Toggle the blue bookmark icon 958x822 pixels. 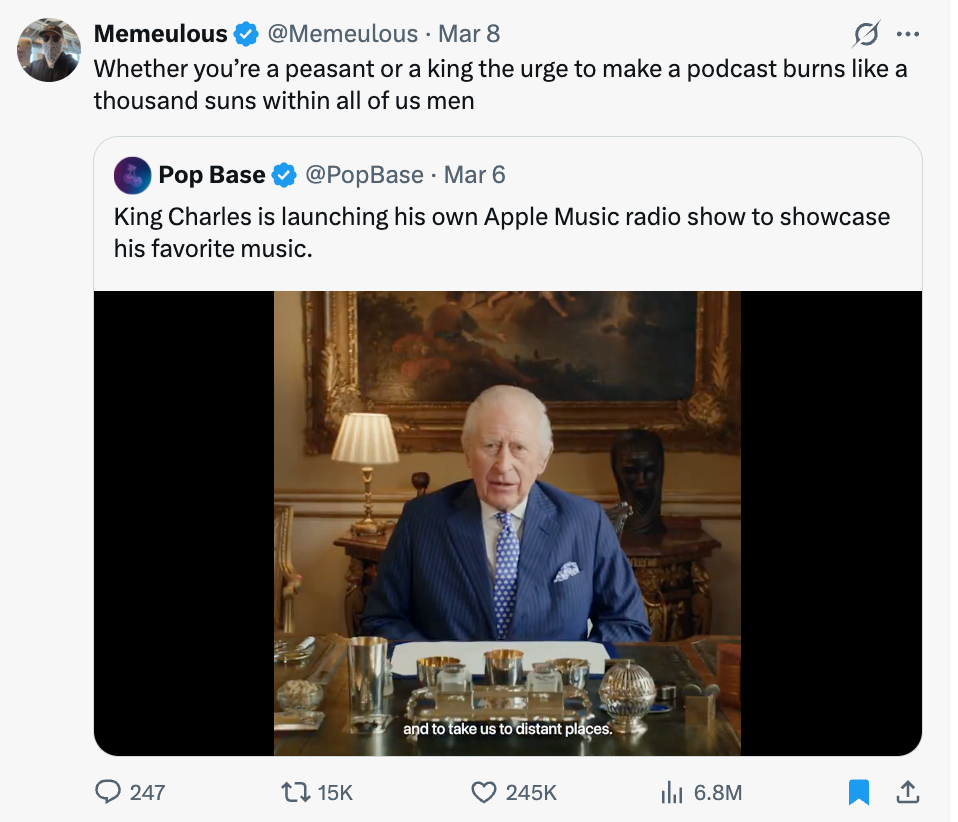tap(858, 792)
